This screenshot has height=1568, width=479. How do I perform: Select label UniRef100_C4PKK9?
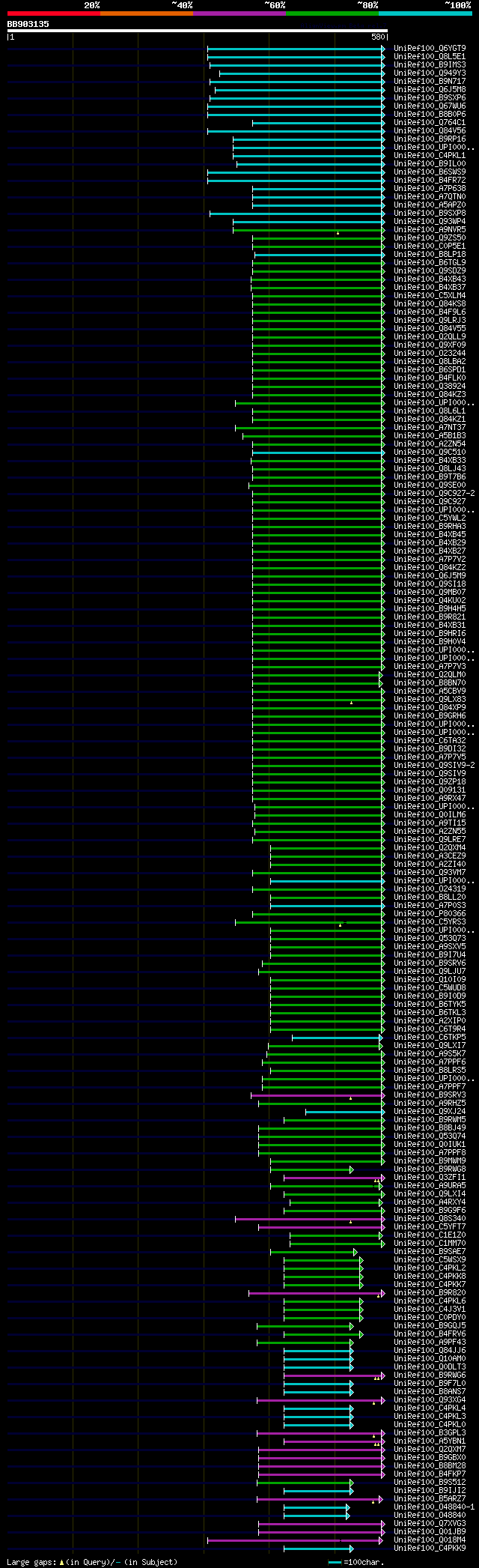tap(430, 1549)
